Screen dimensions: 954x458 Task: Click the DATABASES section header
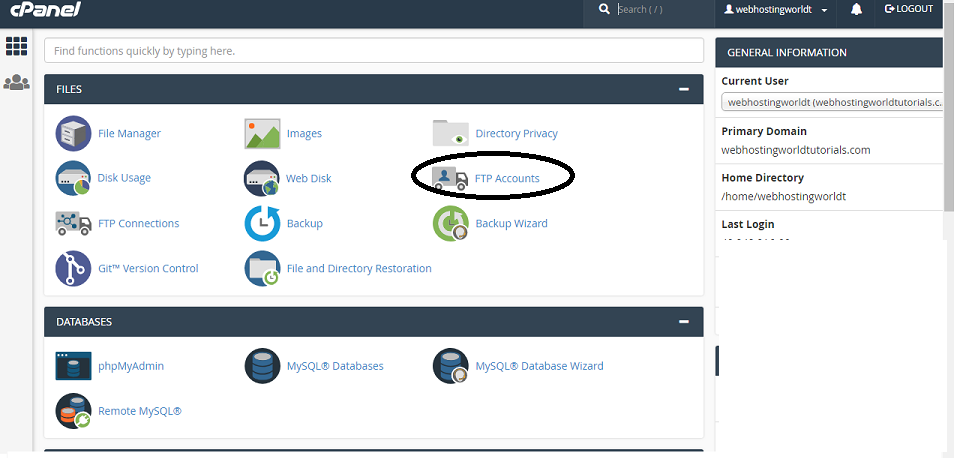click(x=374, y=322)
